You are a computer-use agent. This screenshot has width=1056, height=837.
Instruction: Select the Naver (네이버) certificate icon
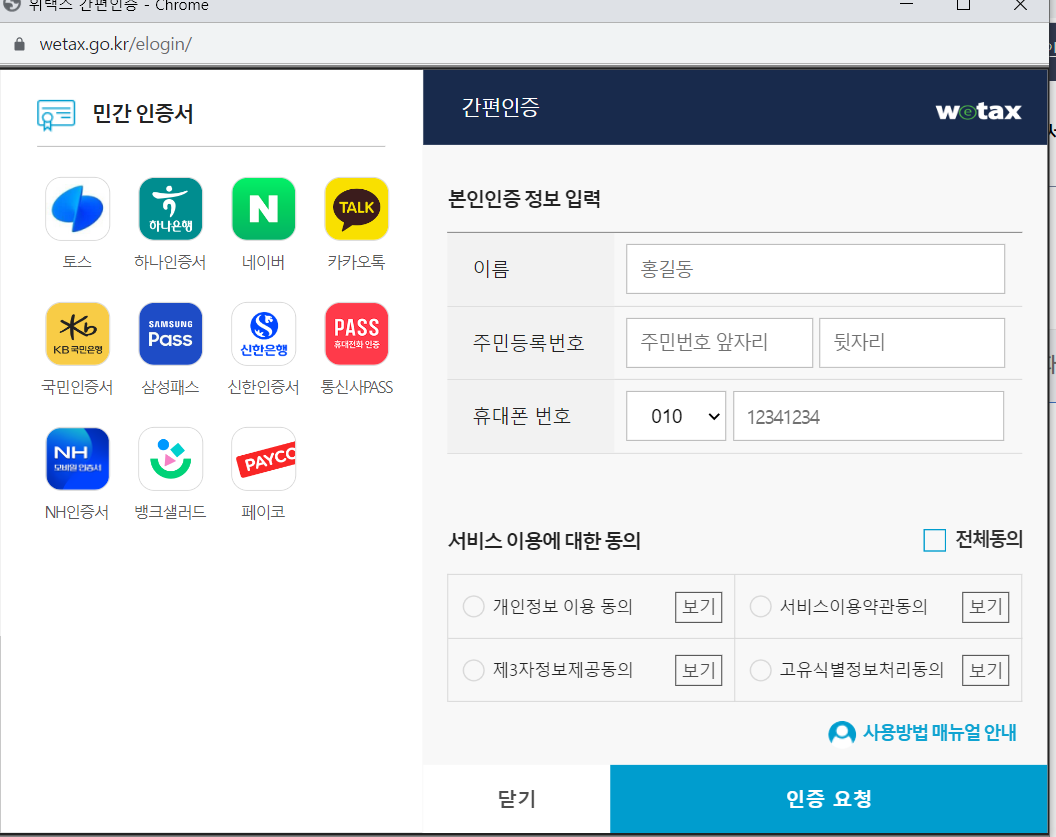(263, 209)
